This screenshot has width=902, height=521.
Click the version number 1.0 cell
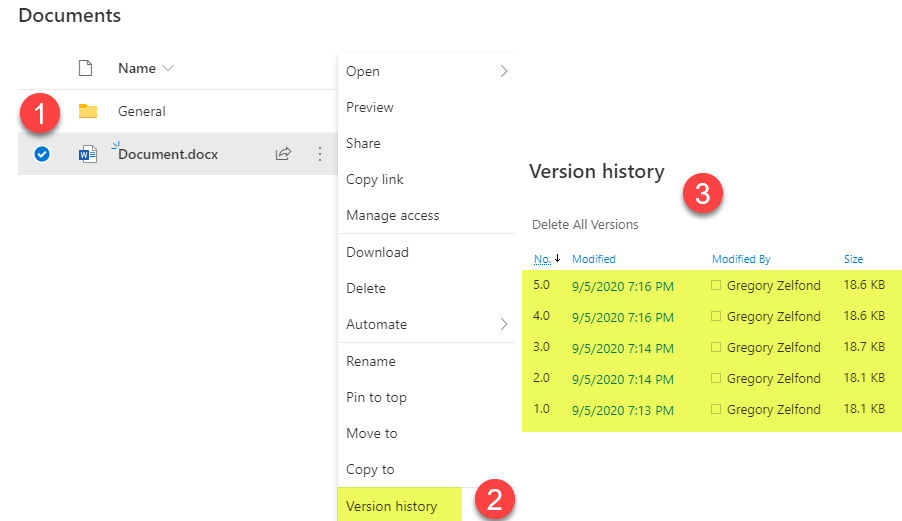(x=541, y=409)
